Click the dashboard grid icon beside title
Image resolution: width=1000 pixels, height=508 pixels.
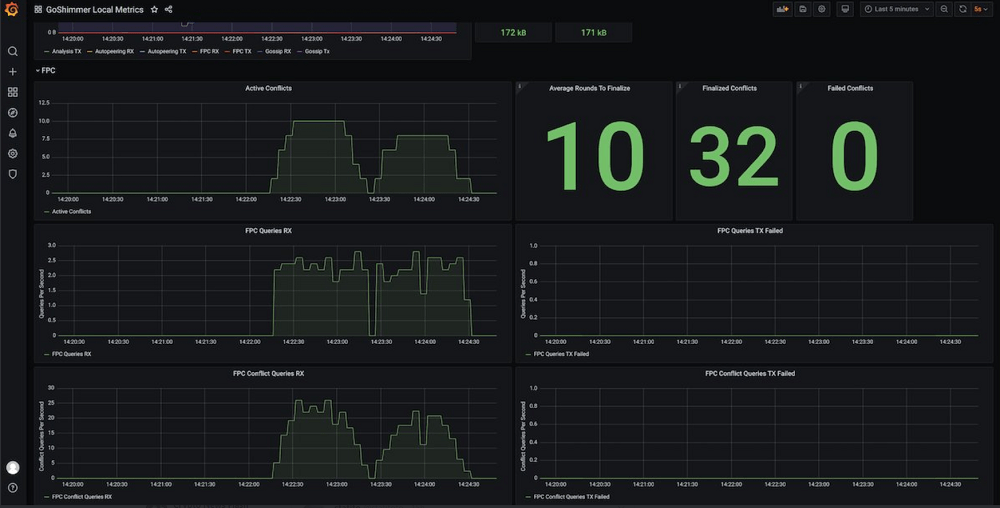(38, 10)
